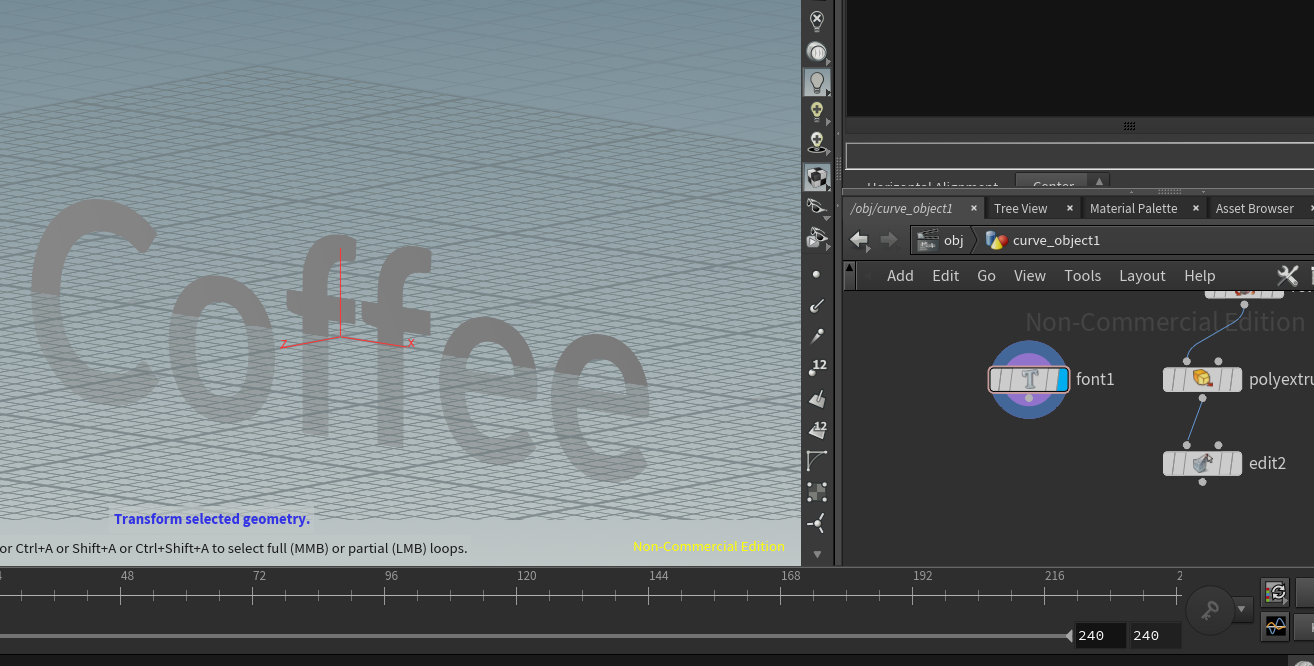The width and height of the screenshot is (1314, 666).
Task: Click the end frame field showing 240
Action: click(x=1154, y=635)
